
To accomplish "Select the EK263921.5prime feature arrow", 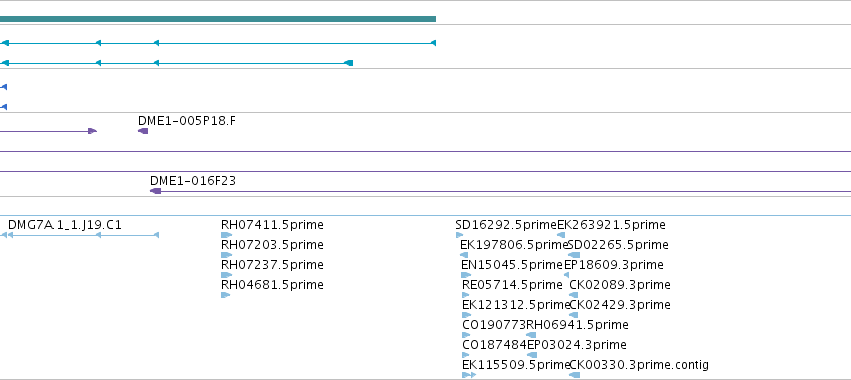I will coord(561,235).
